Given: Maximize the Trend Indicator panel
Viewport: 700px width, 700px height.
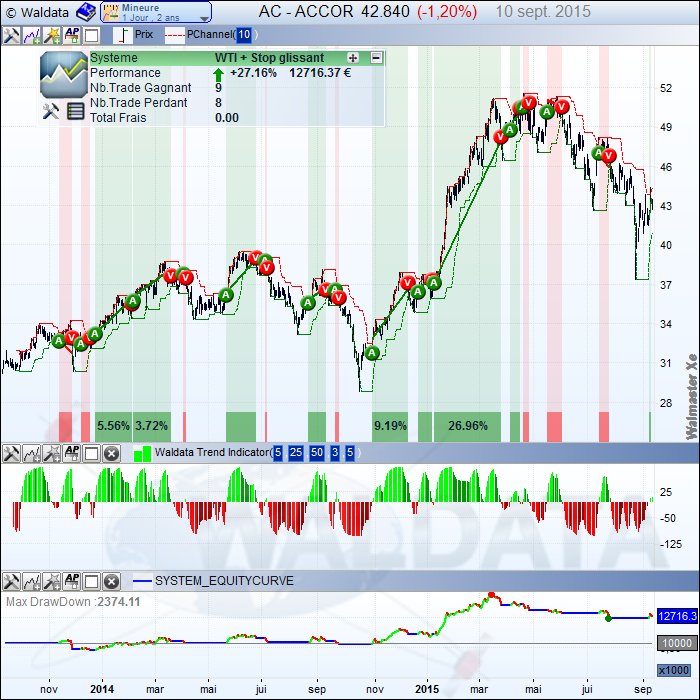Looking at the screenshot, I should click(92, 454).
